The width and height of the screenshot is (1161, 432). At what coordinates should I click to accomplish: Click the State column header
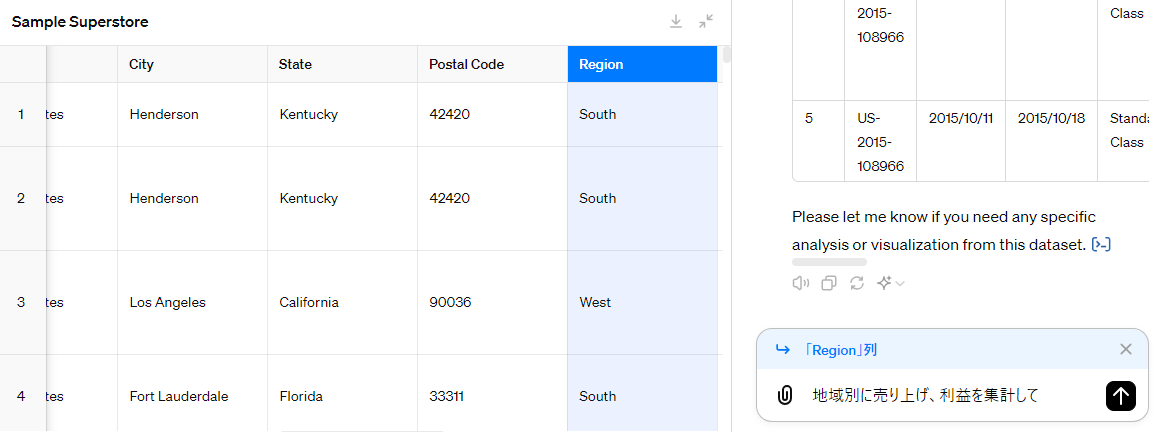(x=342, y=64)
